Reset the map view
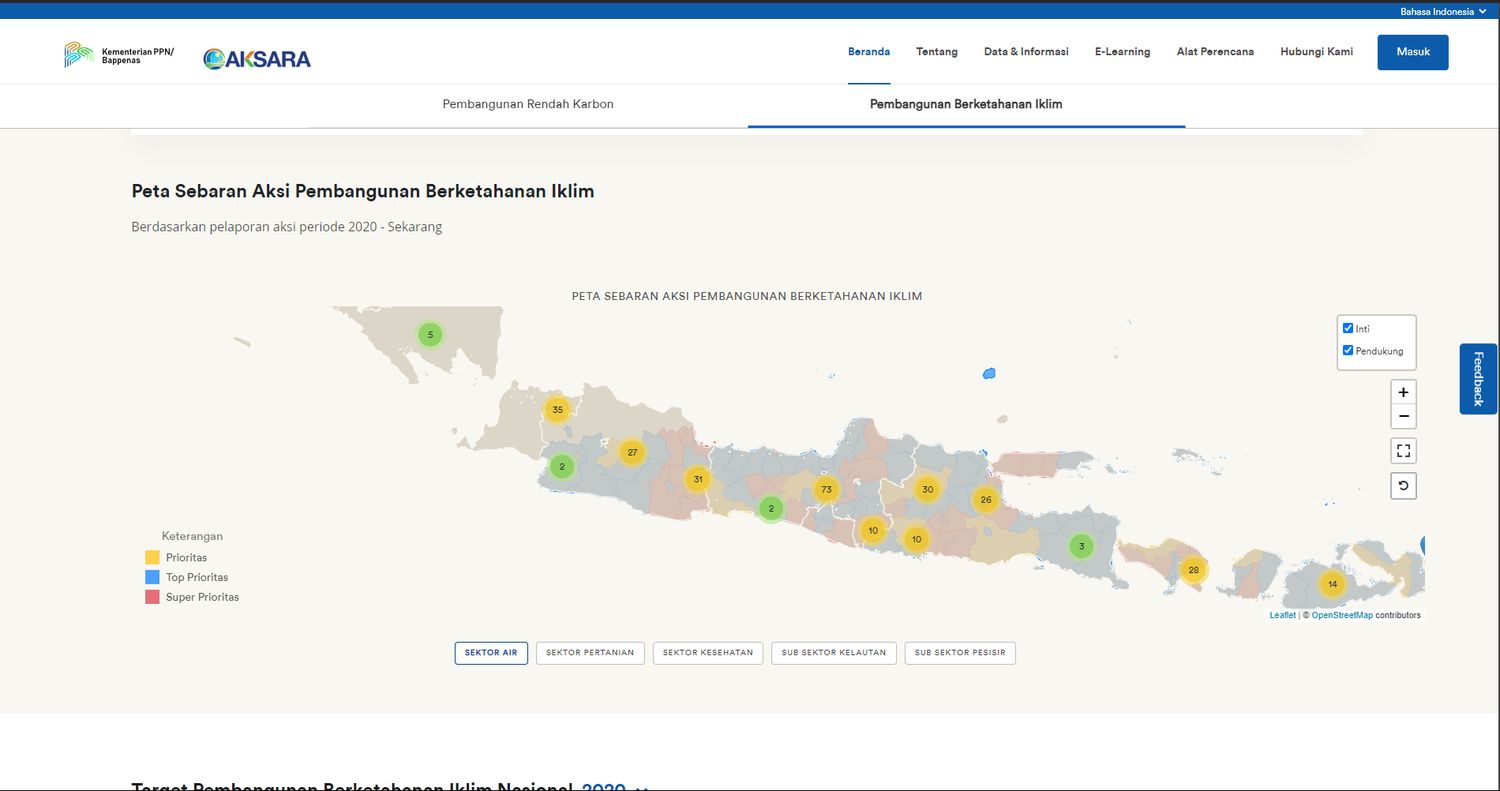The height and width of the screenshot is (791, 1500). pyautogui.click(x=1403, y=486)
